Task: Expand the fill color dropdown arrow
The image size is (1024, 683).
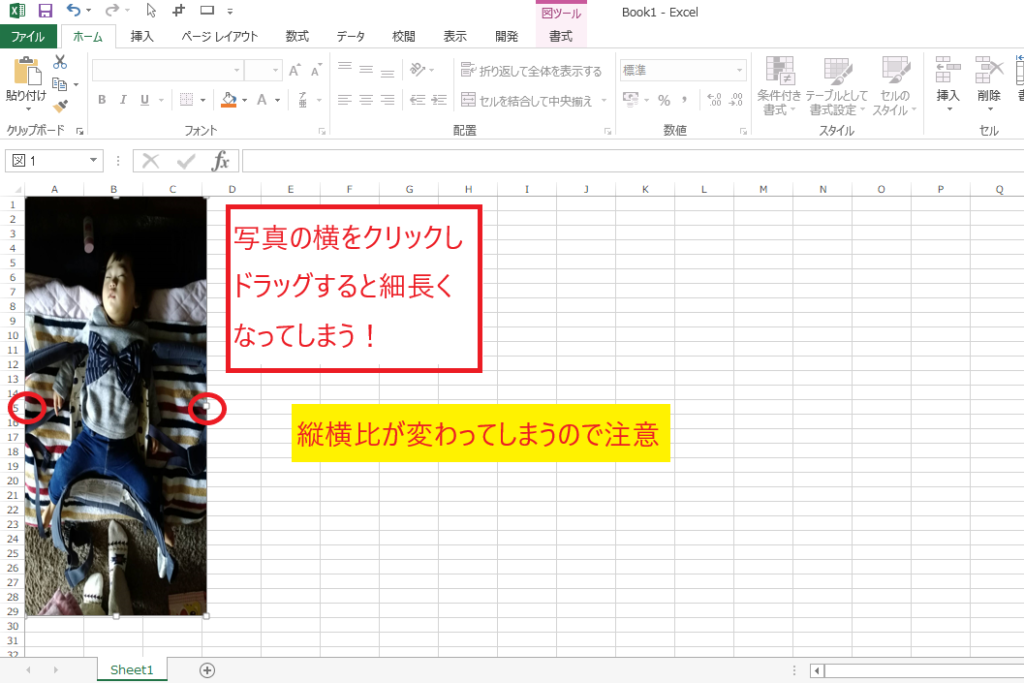Action: click(243, 100)
